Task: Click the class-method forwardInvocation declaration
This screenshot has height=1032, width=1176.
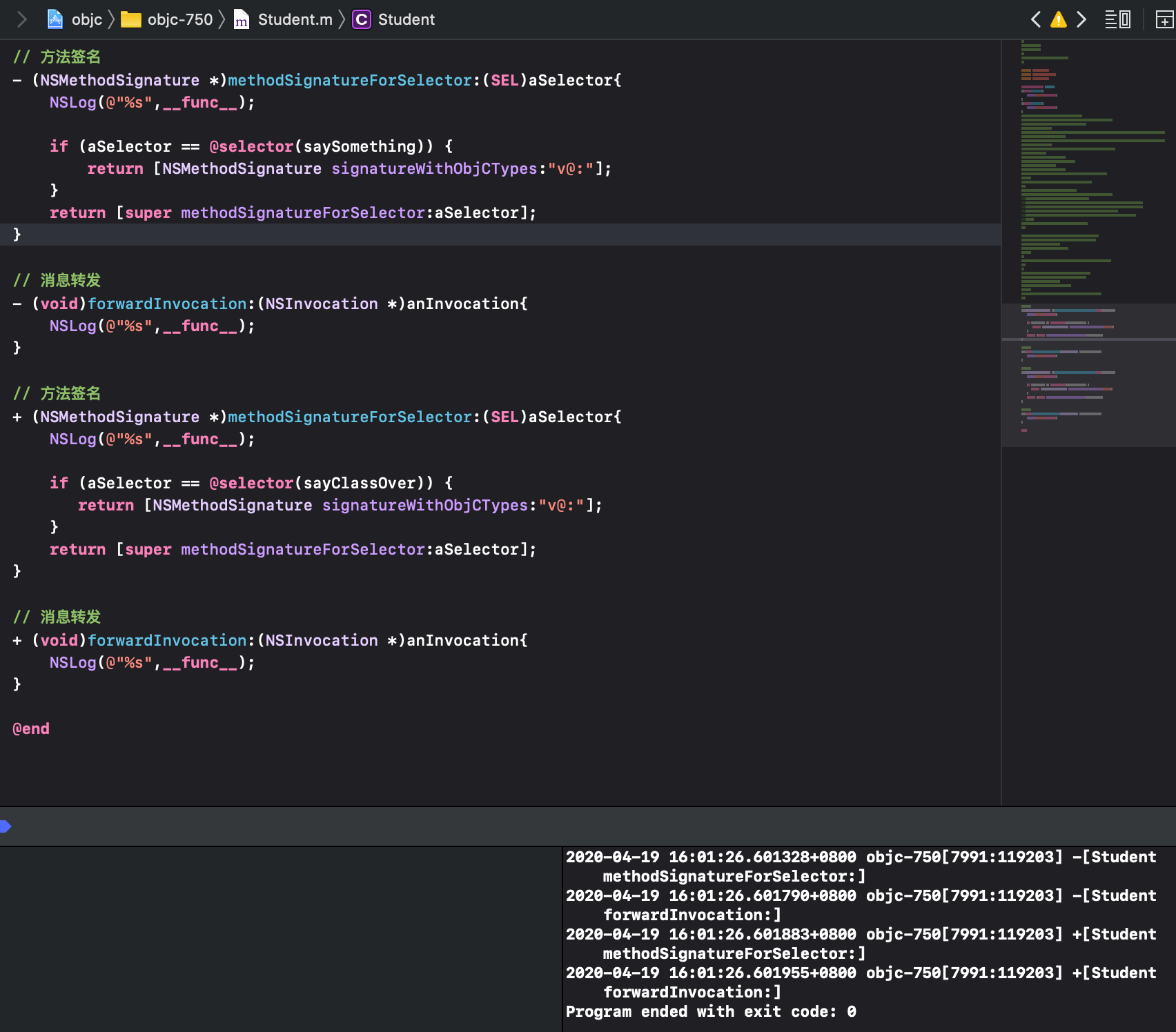Action: (270, 640)
